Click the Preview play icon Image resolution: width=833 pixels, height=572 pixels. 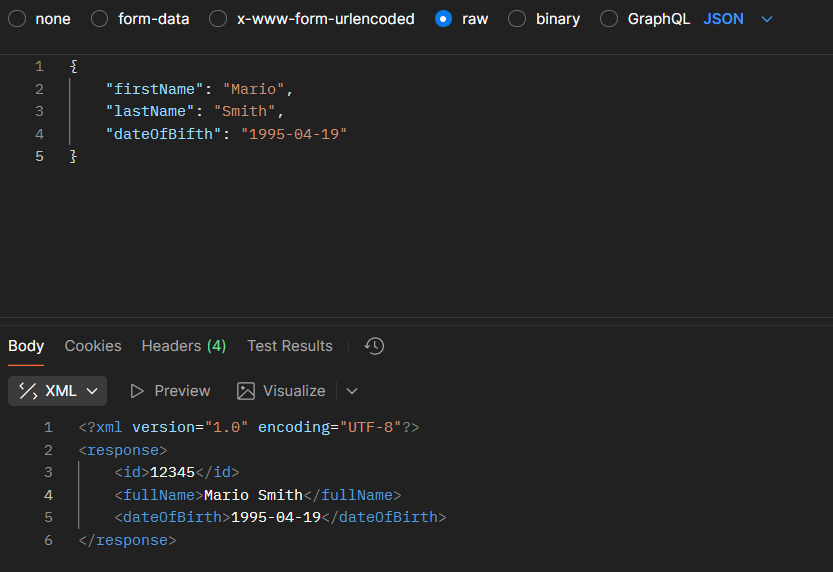coord(138,391)
